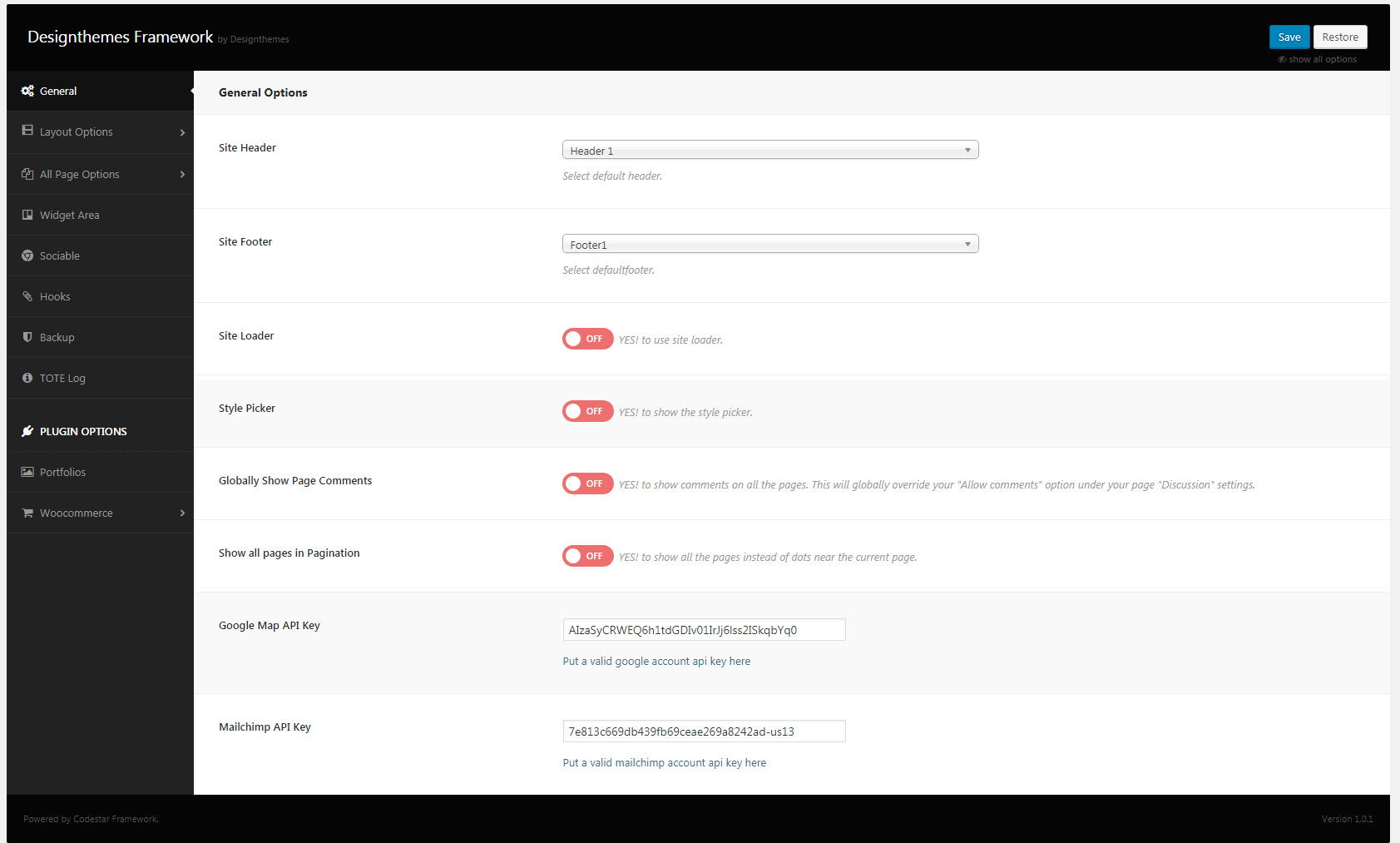Click the Google Map API Key input field

[705, 630]
